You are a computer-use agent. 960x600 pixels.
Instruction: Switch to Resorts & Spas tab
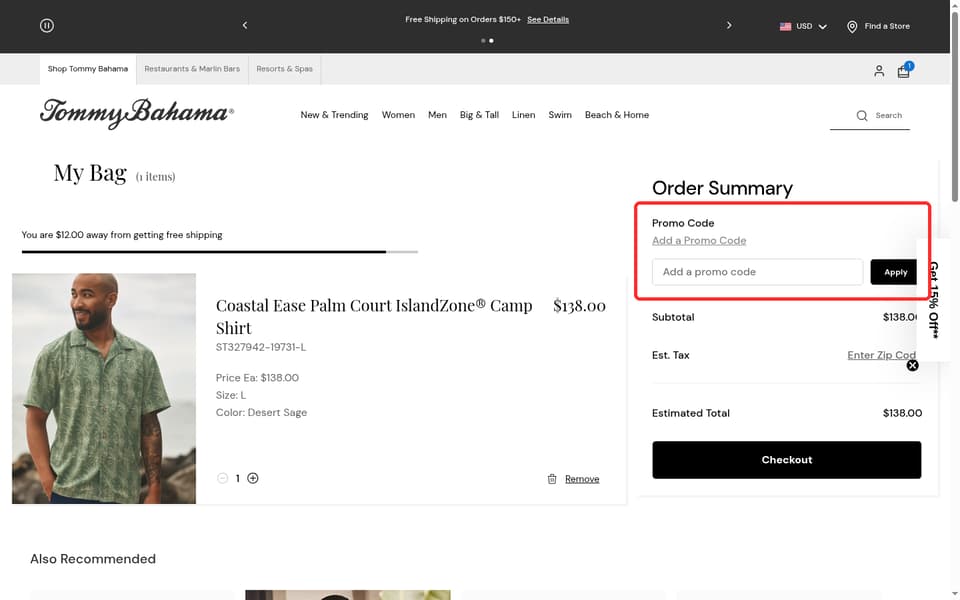[285, 69]
